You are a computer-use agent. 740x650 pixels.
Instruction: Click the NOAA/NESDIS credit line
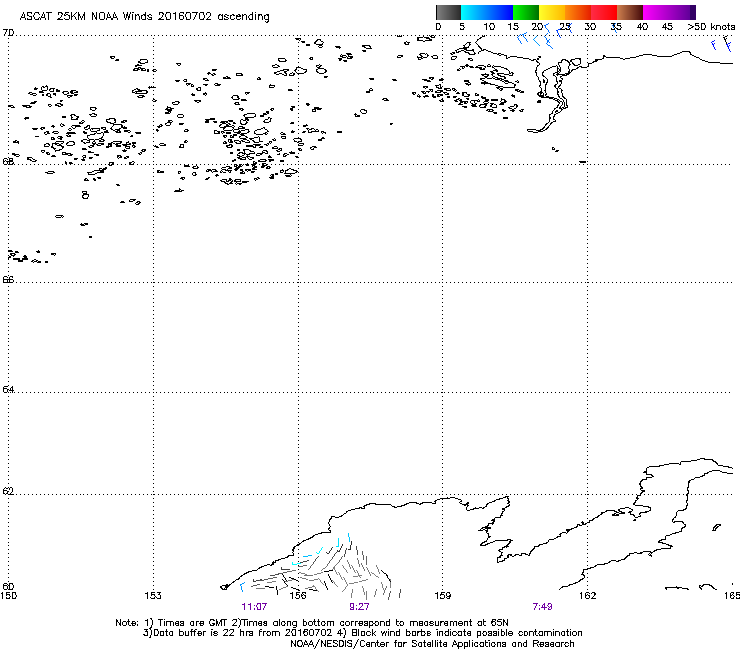pyautogui.click(x=432, y=644)
